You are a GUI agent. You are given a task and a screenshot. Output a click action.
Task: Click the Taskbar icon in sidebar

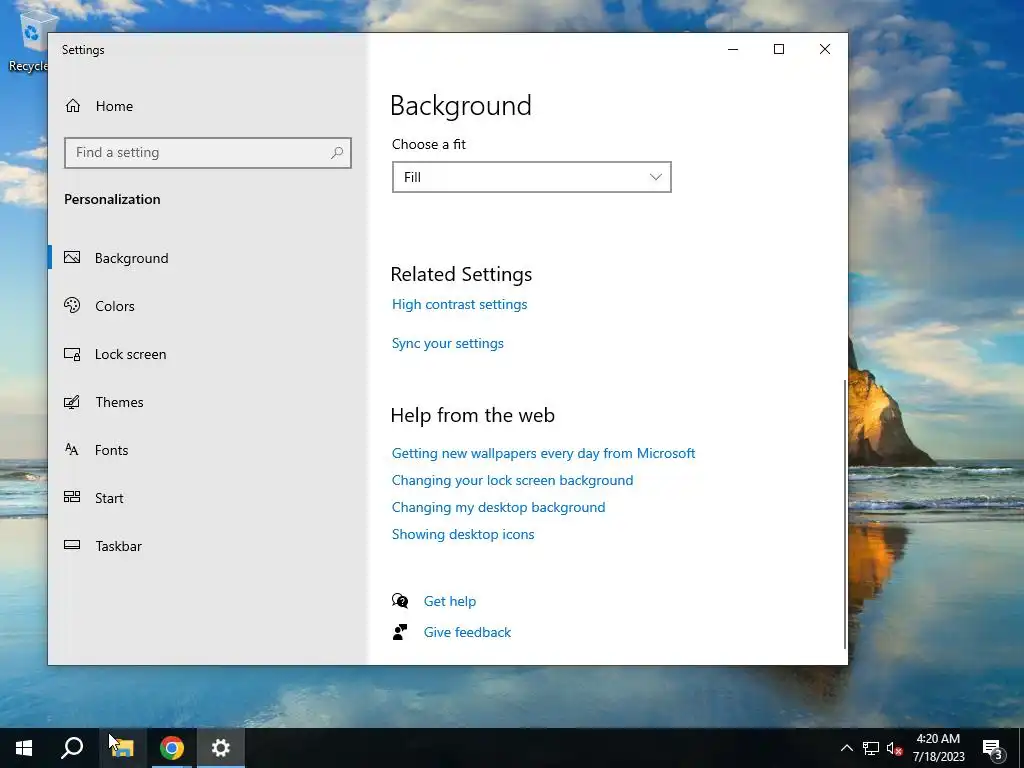[72, 545]
